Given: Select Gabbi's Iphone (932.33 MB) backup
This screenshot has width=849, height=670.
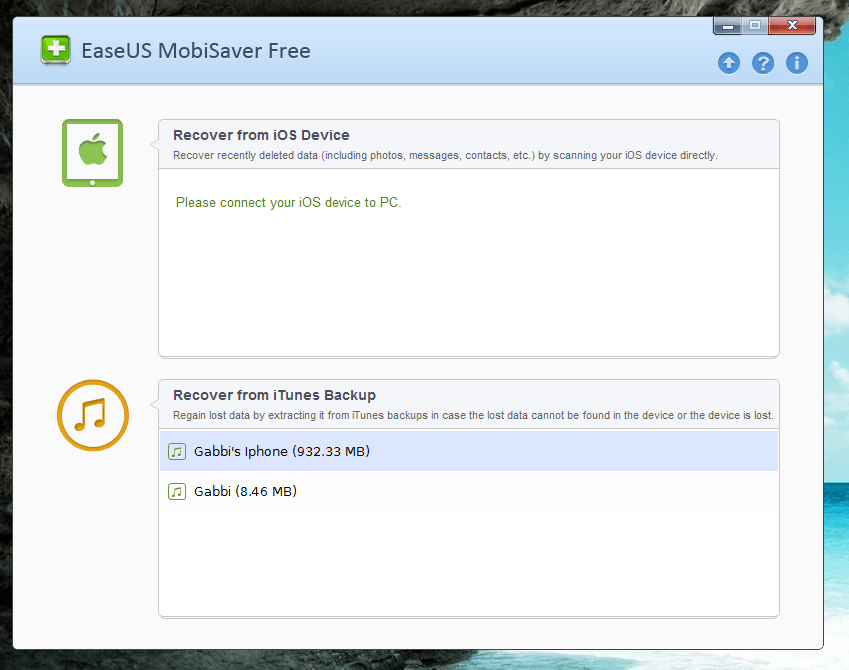Looking at the screenshot, I should tap(469, 451).
